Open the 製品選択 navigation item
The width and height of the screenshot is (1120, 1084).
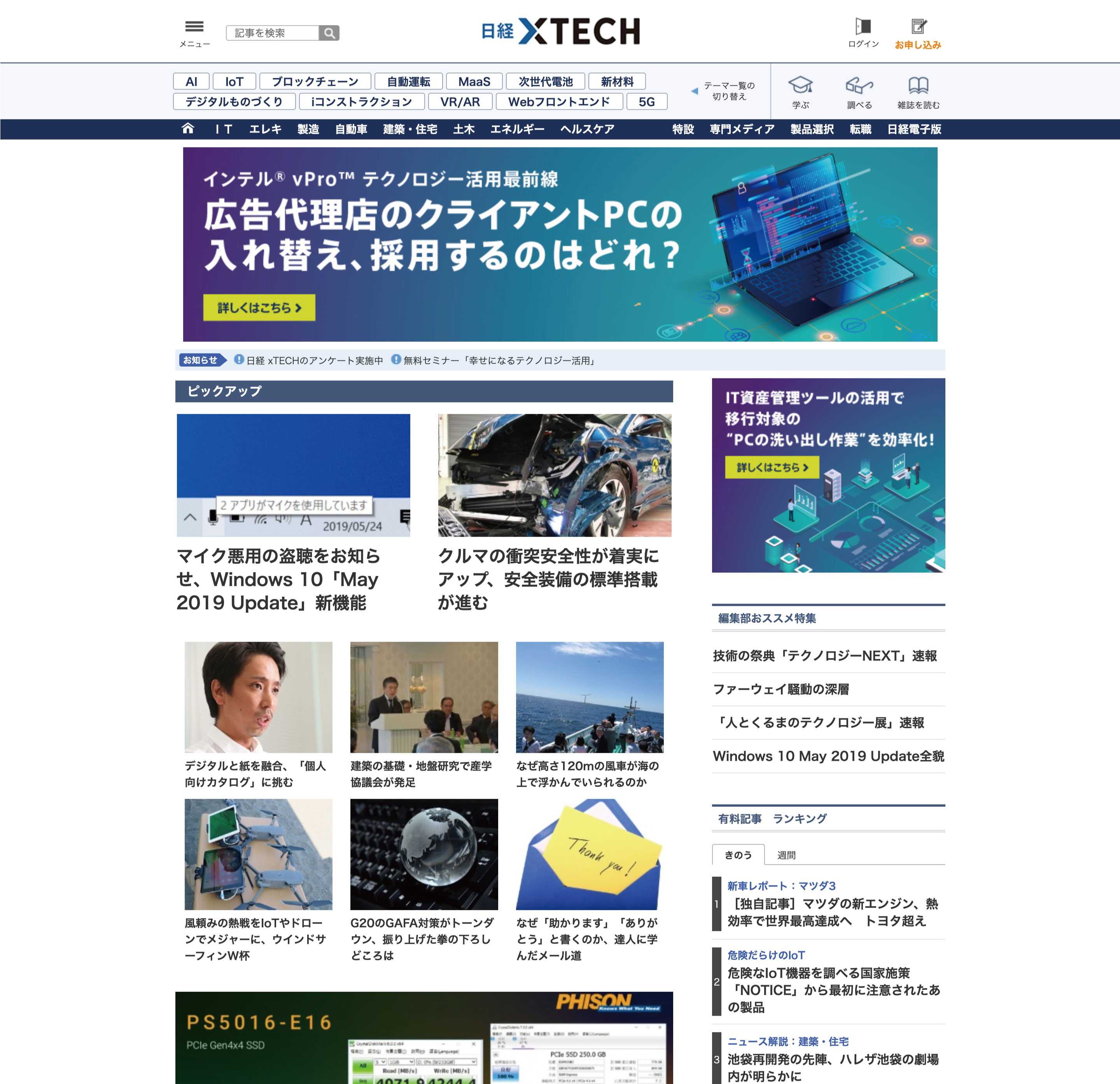pos(812,129)
